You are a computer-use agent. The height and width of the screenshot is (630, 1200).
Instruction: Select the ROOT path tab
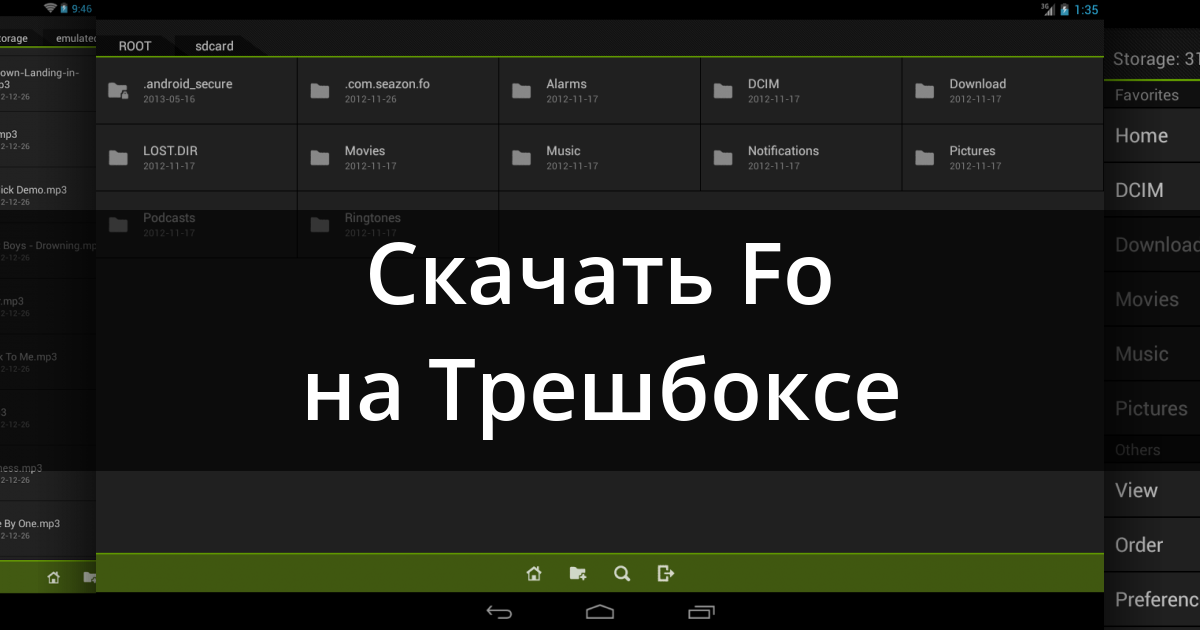(135, 46)
